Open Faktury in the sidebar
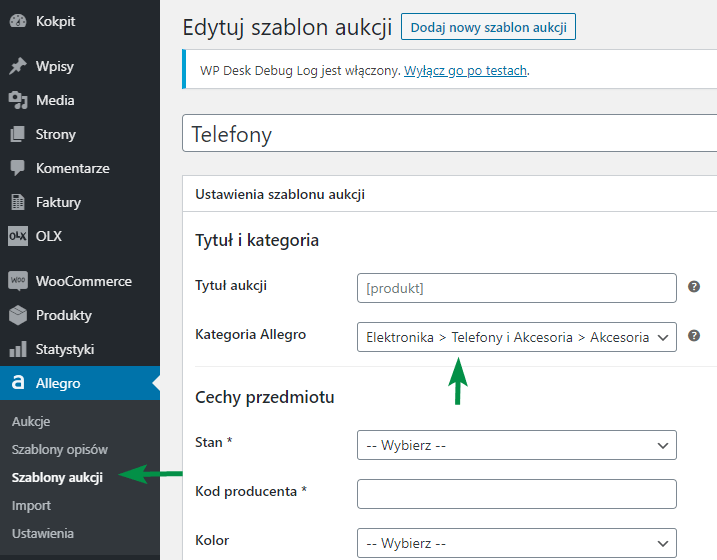The image size is (717, 560). pyautogui.click(x=59, y=203)
